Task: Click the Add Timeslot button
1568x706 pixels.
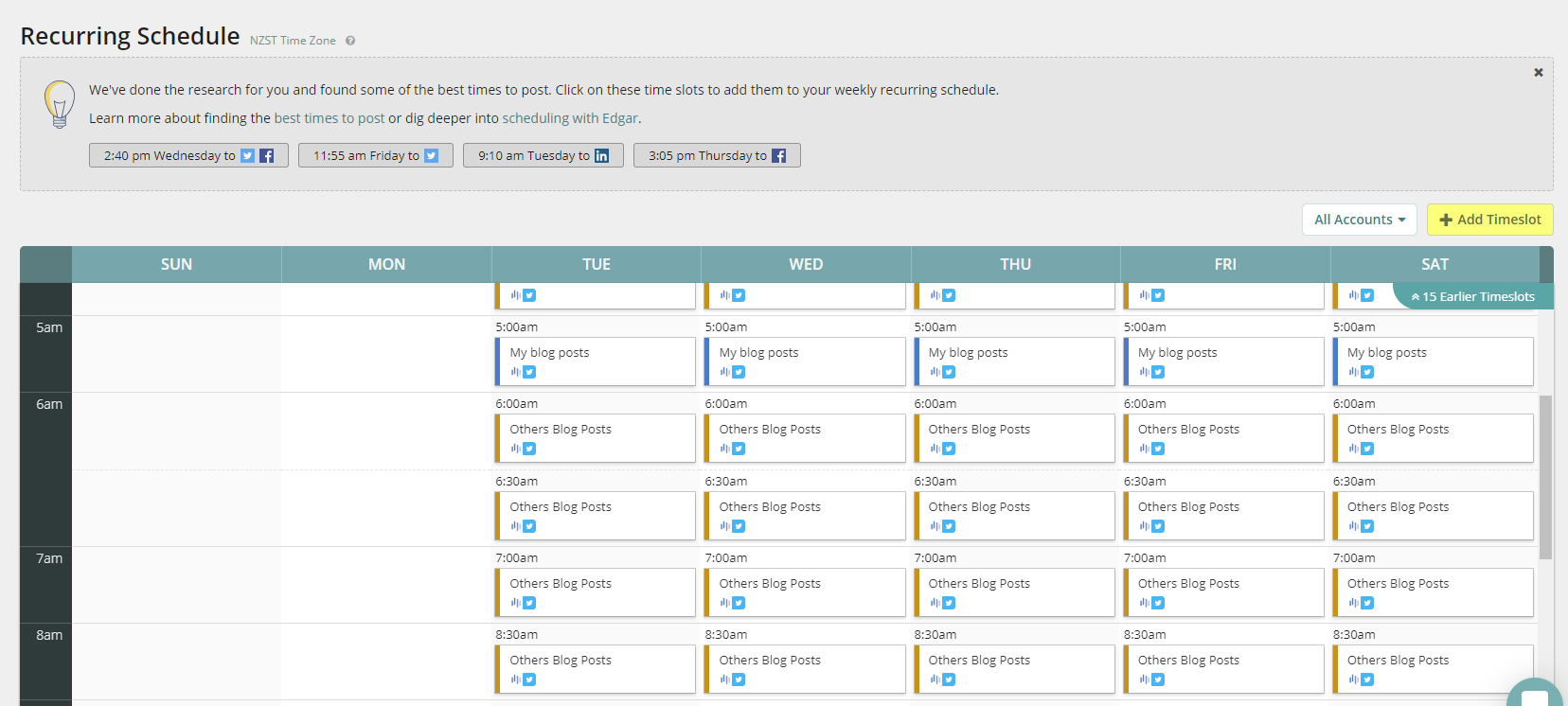Action: tap(1490, 220)
